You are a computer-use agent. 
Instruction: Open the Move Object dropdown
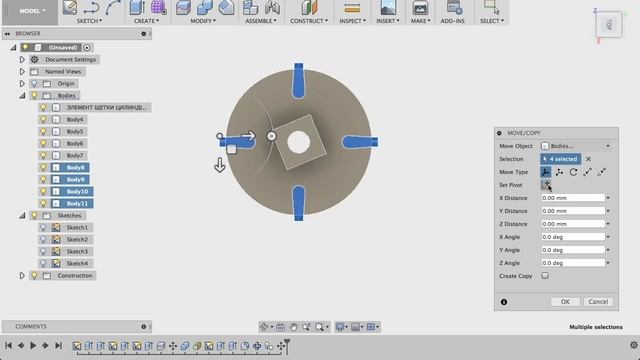(x=576, y=146)
